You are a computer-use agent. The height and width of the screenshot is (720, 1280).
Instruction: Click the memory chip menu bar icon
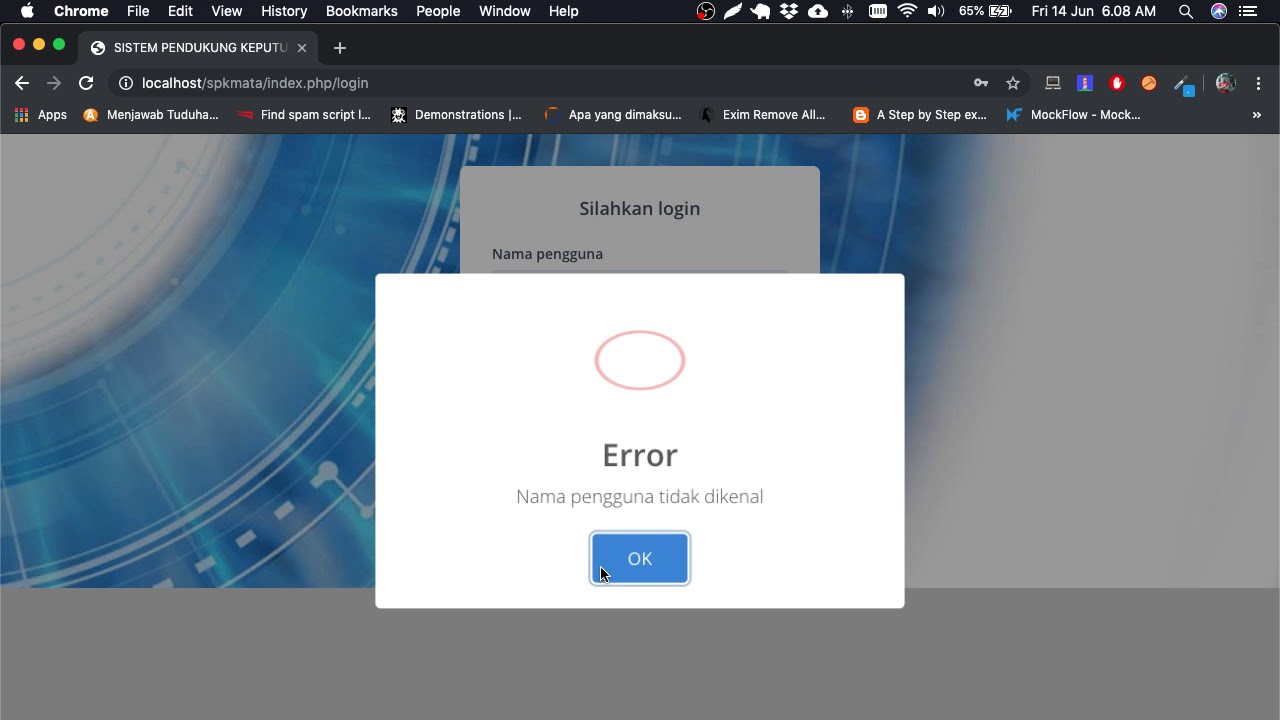[x=878, y=11]
